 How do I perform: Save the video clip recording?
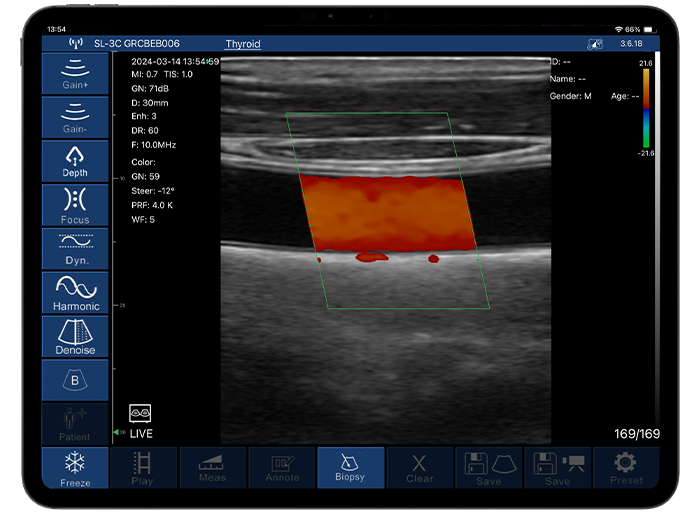coord(558,468)
